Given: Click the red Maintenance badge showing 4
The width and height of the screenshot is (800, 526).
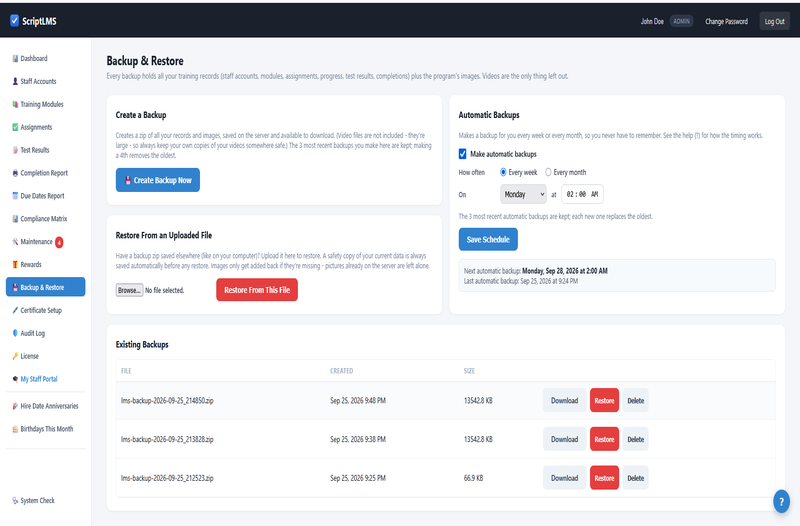Looking at the screenshot, I should coord(59,242).
